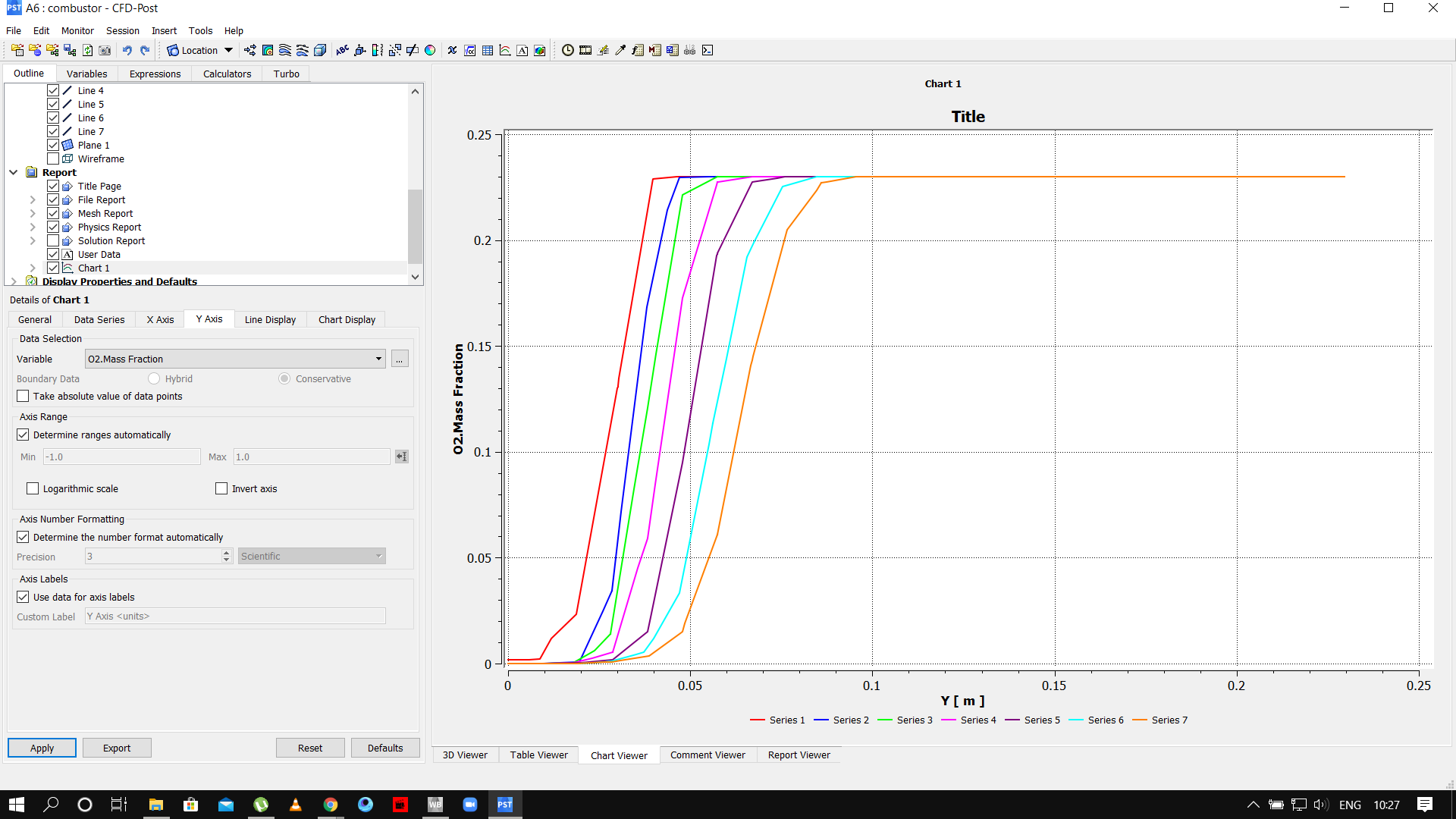Adjust the Precision stepper next to Scientific format

click(x=225, y=556)
